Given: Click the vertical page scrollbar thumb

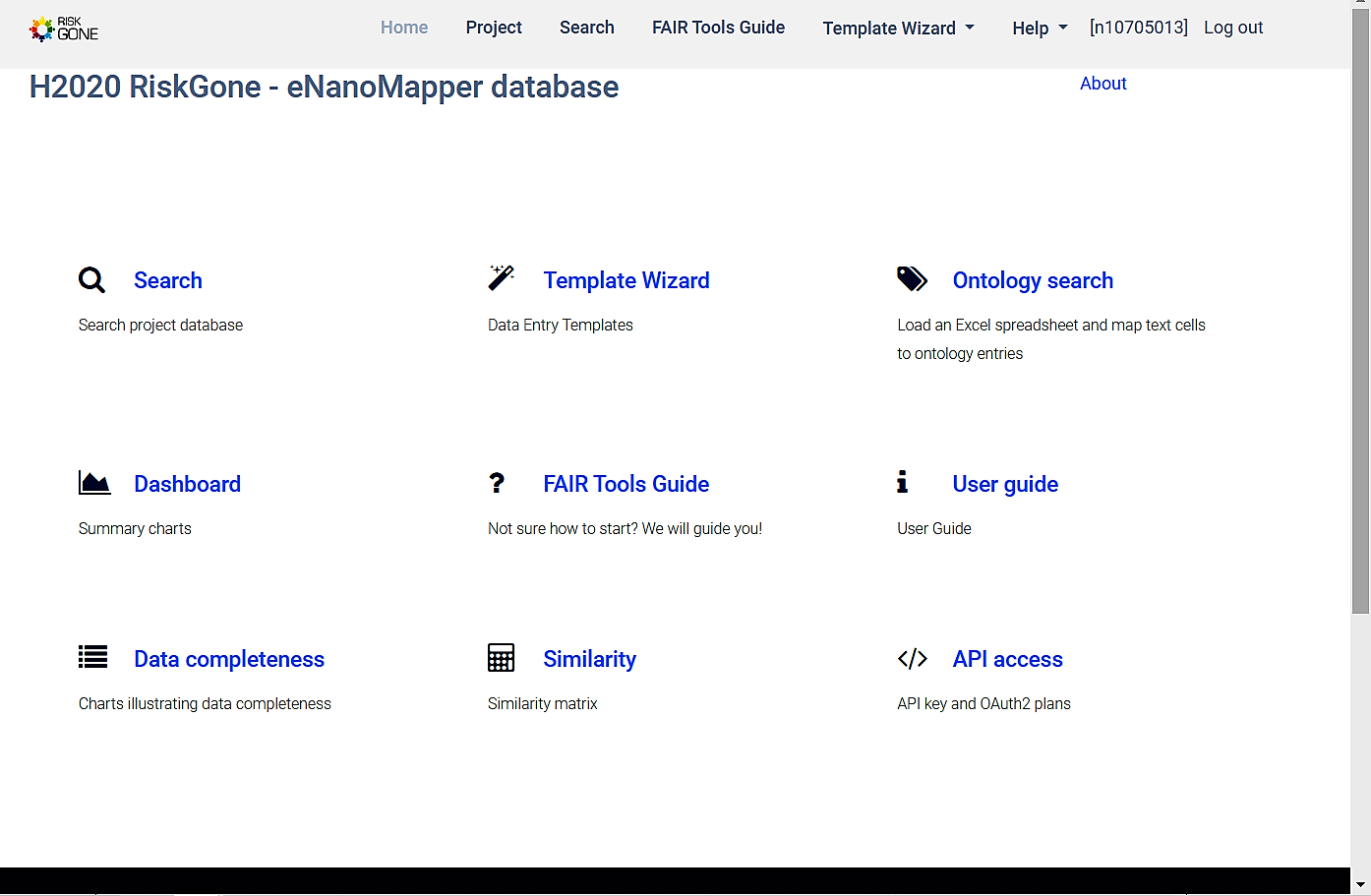Looking at the screenshot, I should click(1360, 315).
